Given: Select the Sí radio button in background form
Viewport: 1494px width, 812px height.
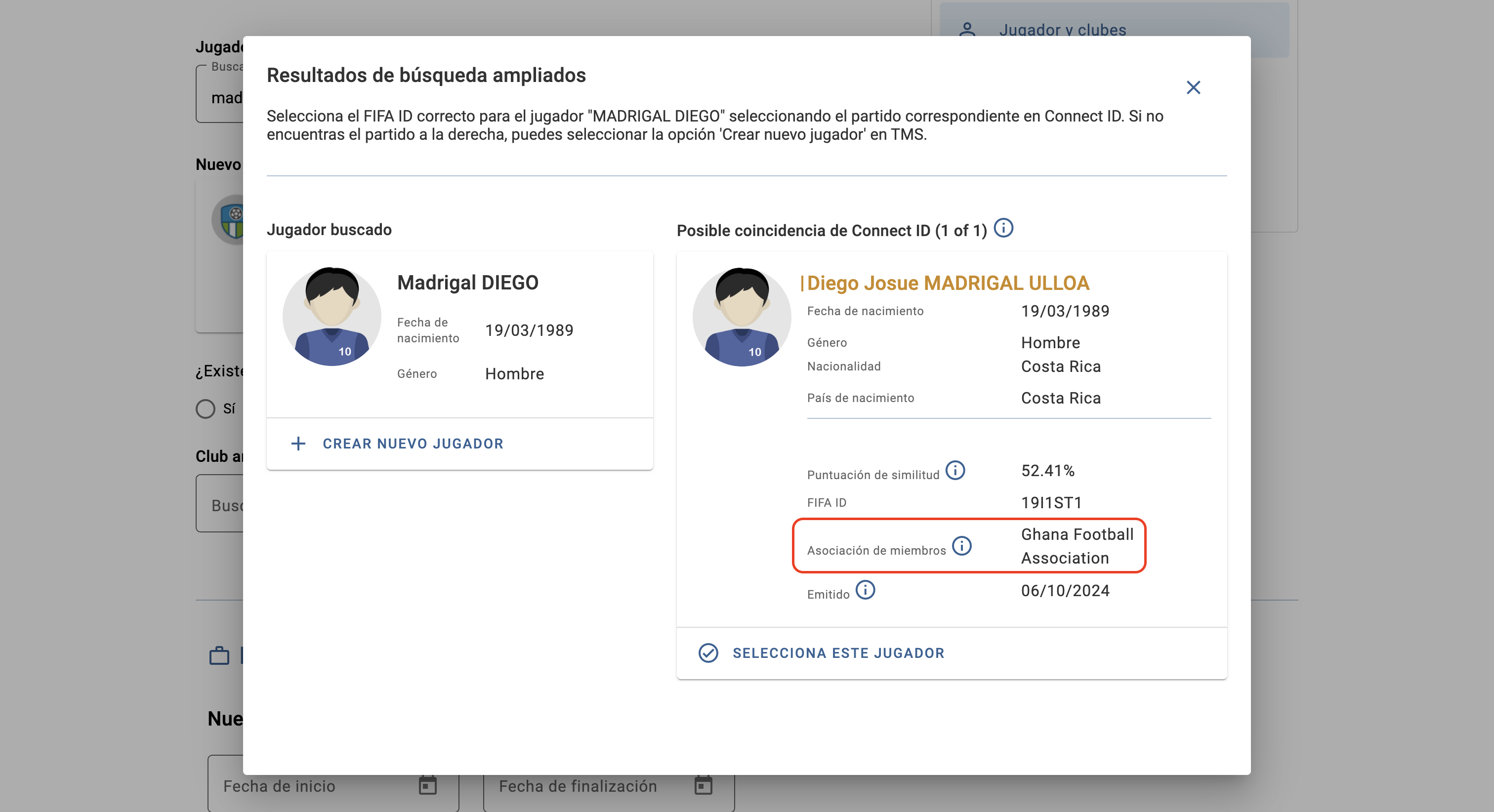Looking at the screenshot, I should 206,409.
